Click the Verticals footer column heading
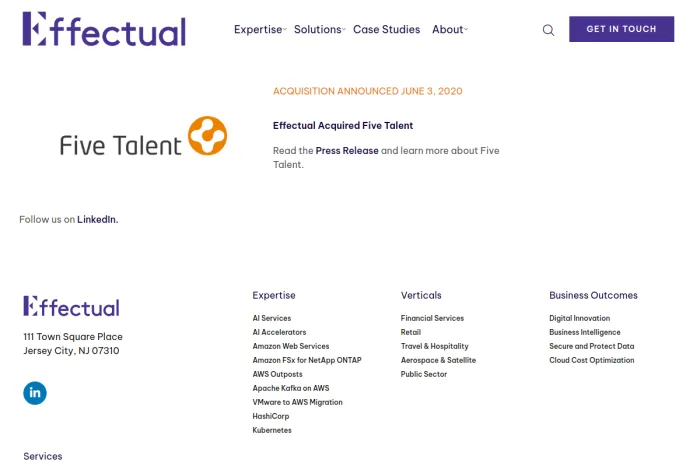The image size is (700, 466). 421,295
